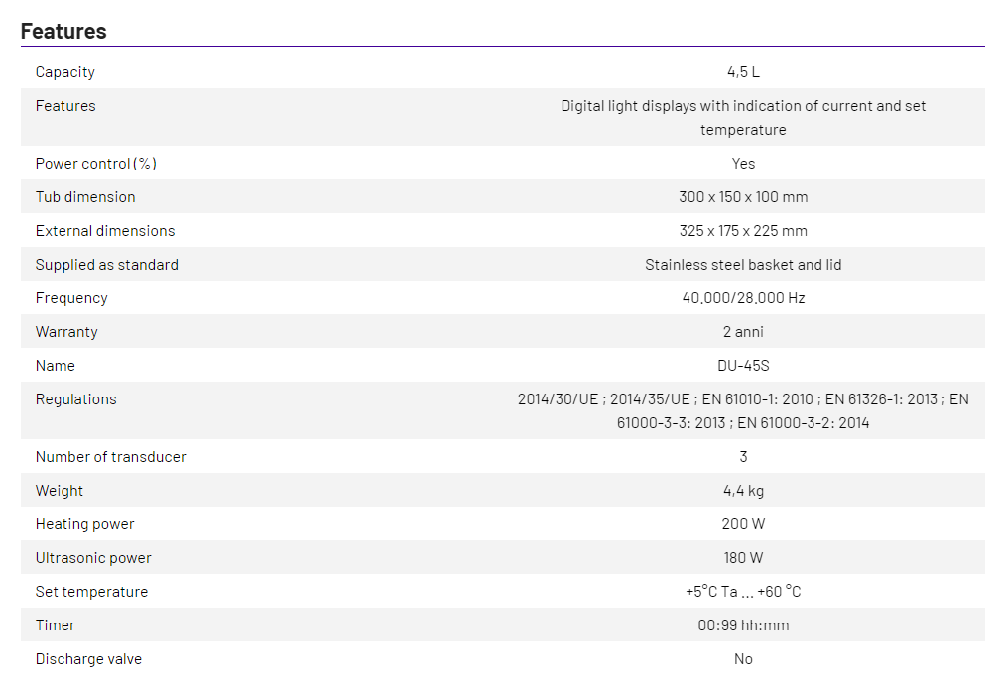Select the Discharge valve label
Screen dimensions: 1000x680
88,659
